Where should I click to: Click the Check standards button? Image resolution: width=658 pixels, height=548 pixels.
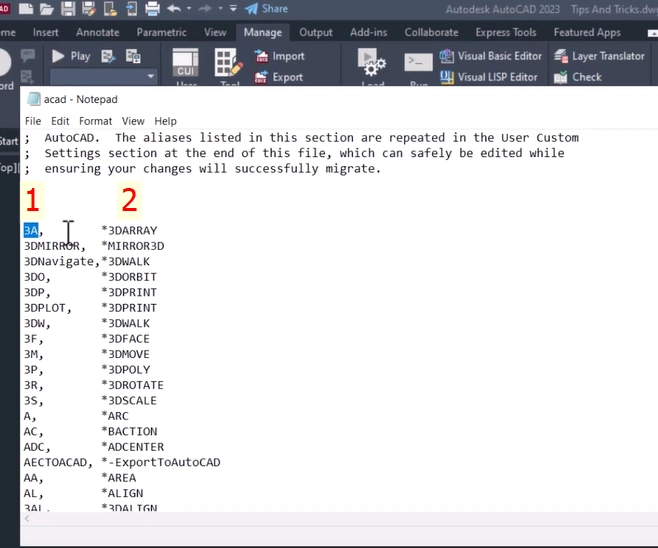577,77
